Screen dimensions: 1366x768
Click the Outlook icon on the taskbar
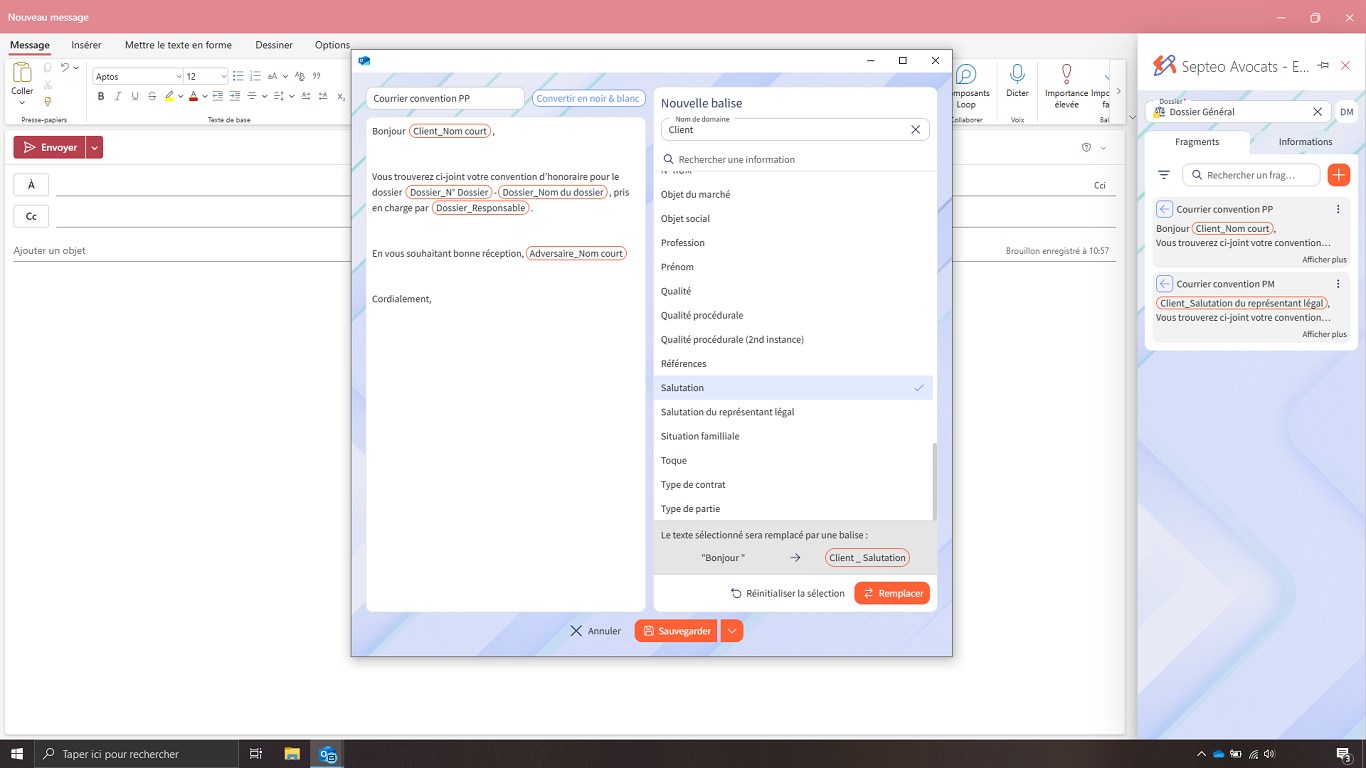point(328,754)
